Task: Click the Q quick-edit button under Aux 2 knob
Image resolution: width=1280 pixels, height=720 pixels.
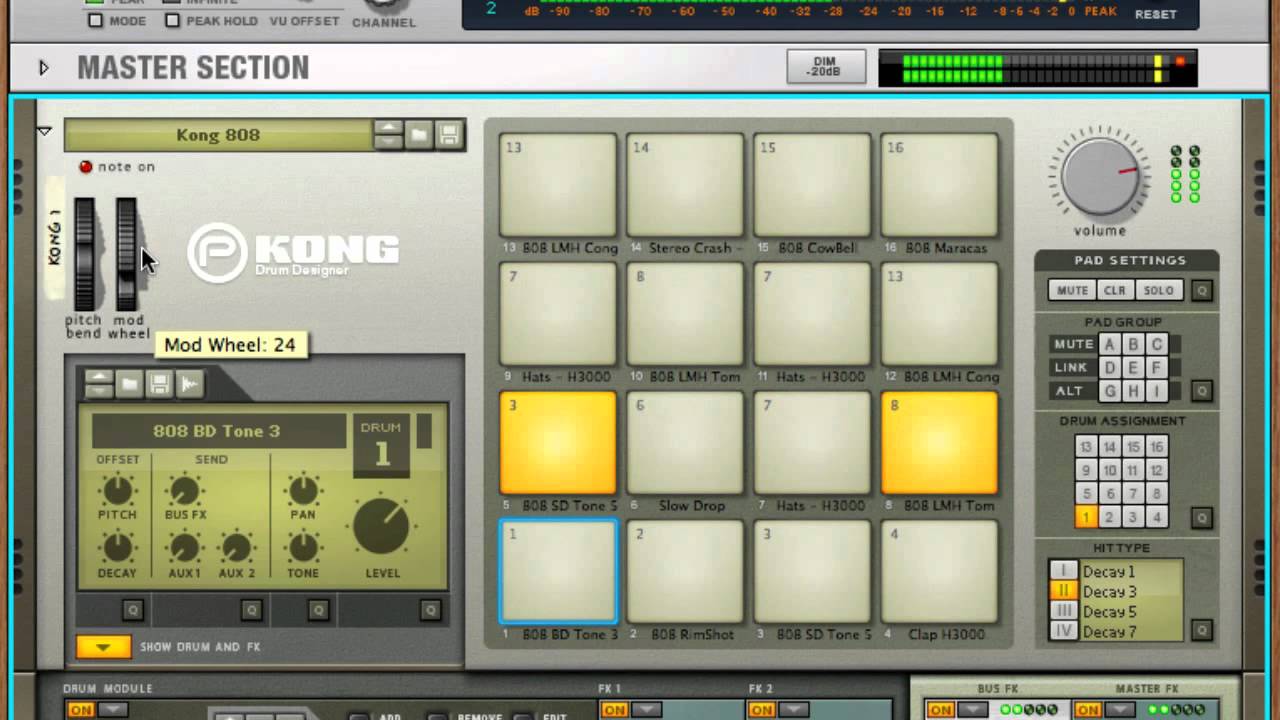Action: coord(251,609)
